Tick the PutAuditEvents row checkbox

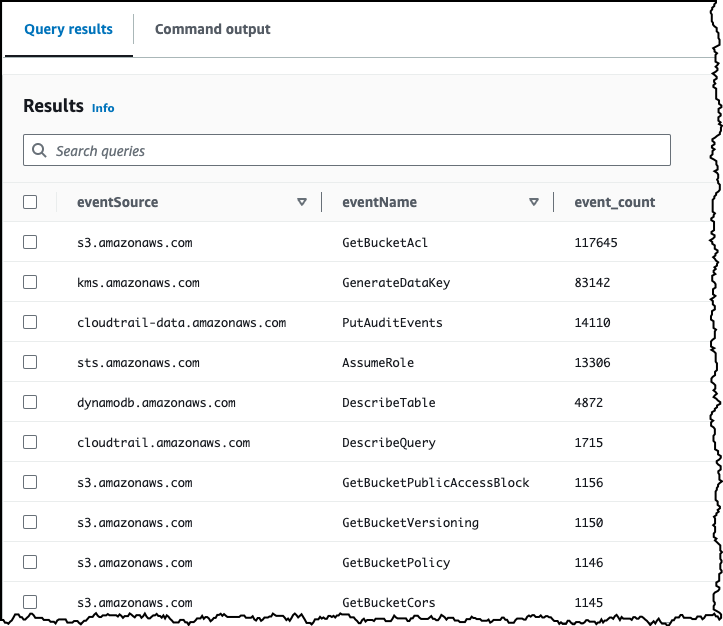(30, 322)
